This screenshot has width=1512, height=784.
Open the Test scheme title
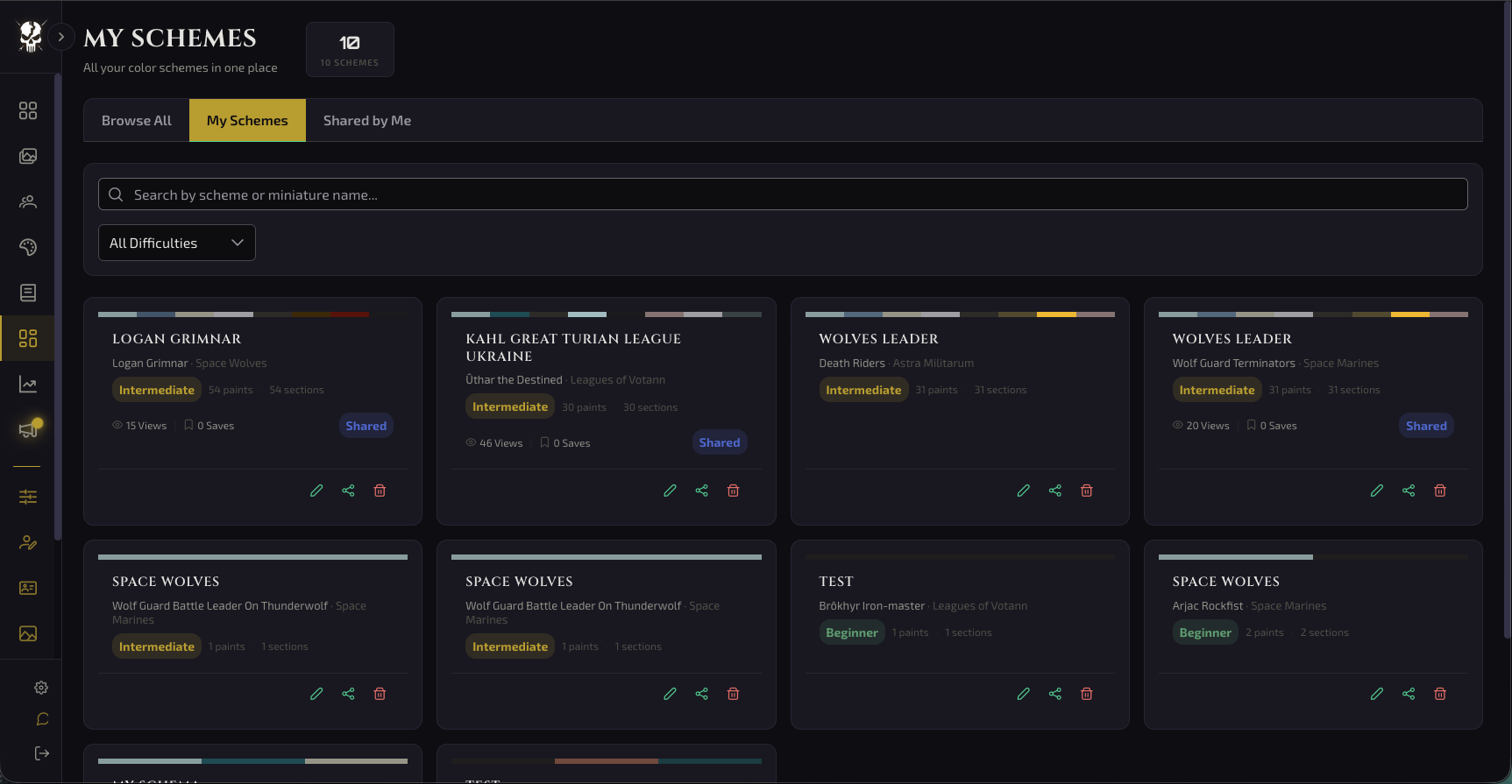pyautogui.click(x=836, y=582)
